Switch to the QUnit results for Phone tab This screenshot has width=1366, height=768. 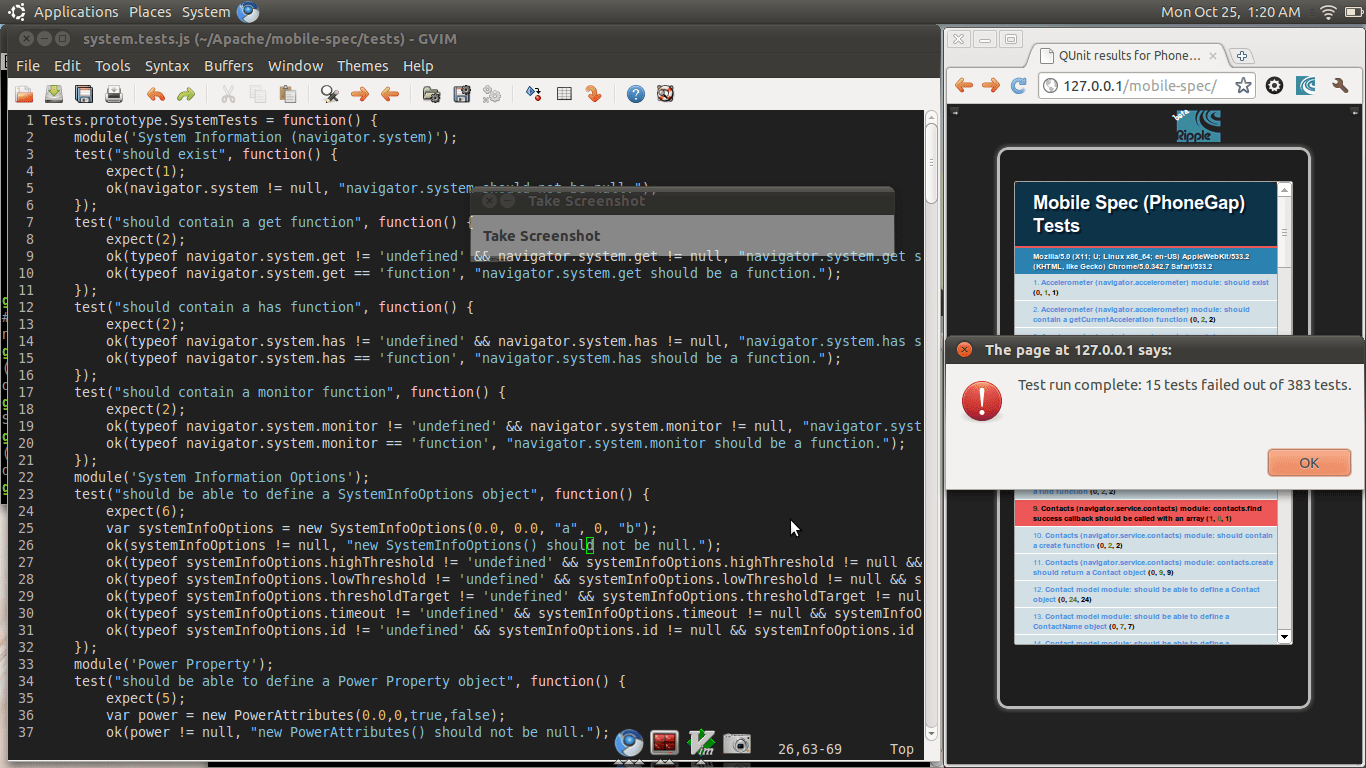coord(1130,56)
